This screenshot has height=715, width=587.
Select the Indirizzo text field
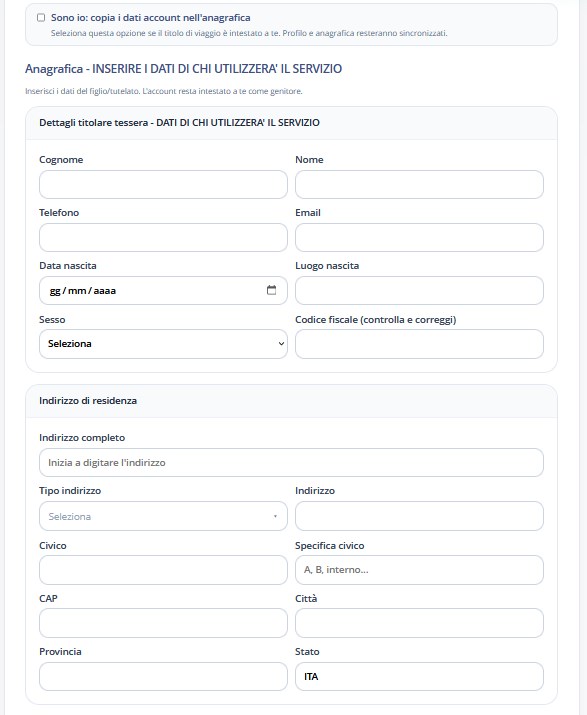(419, 516)
